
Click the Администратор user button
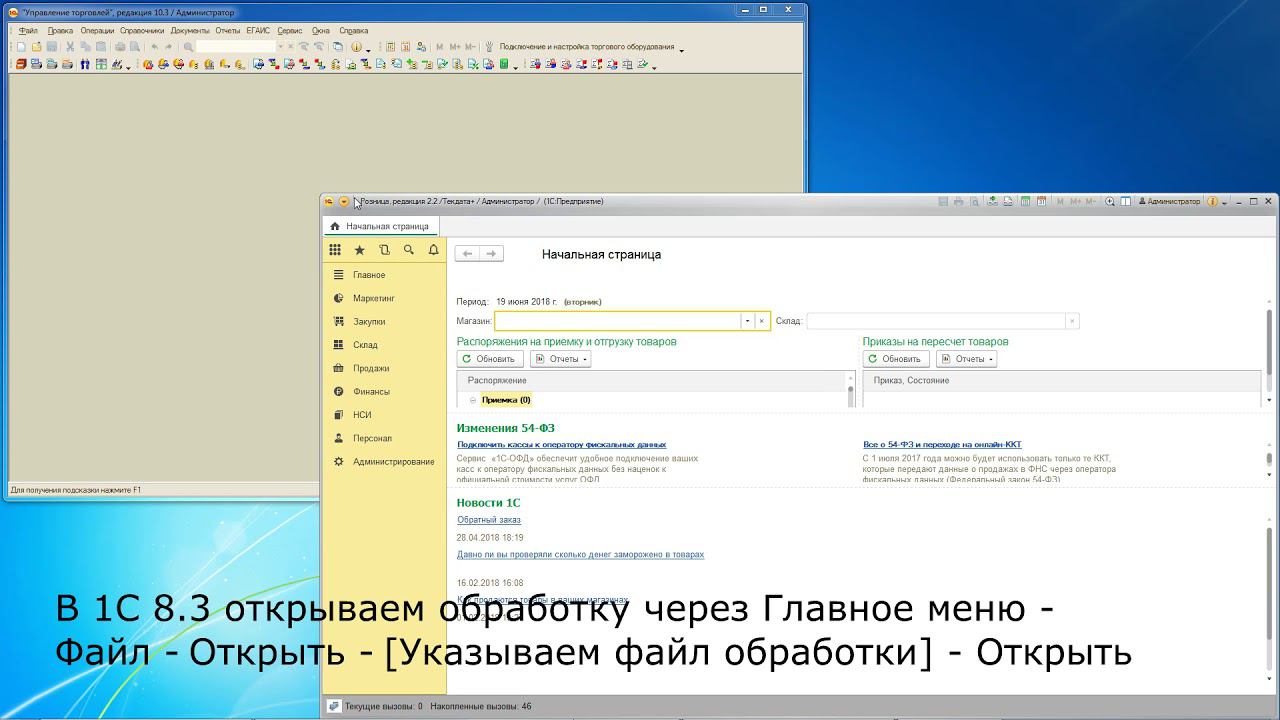coord(1168,201)
